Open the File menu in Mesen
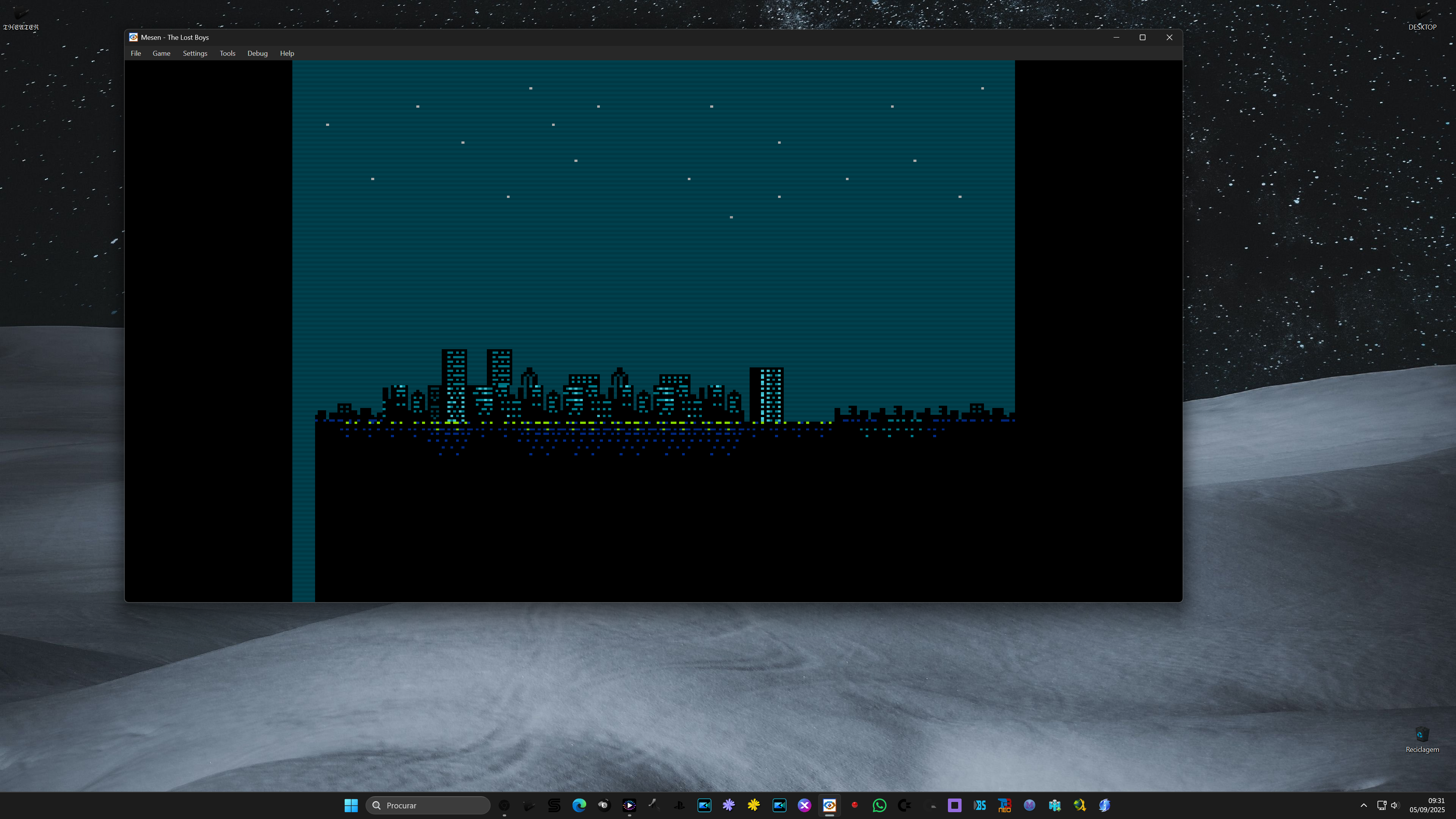Image resolution: width=1456 pixels, height=819 pixels. pyautogui.click(x=136, y=53)
